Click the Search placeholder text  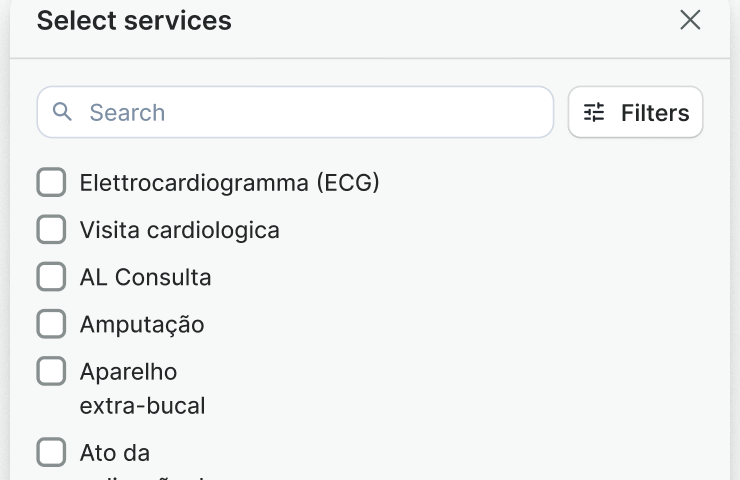pyautogui.click(x=127, y=112)
